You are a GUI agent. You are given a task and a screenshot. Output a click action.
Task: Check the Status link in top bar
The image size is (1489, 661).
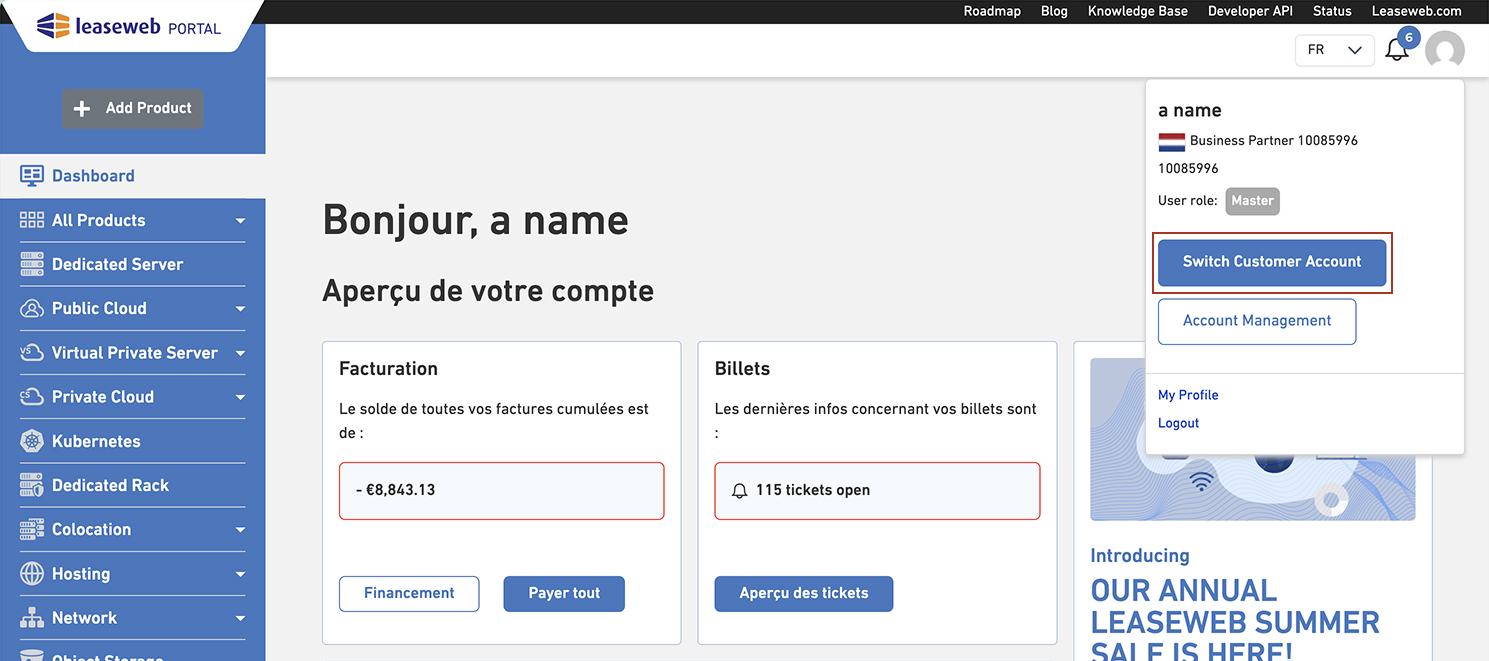(1332, 11)
